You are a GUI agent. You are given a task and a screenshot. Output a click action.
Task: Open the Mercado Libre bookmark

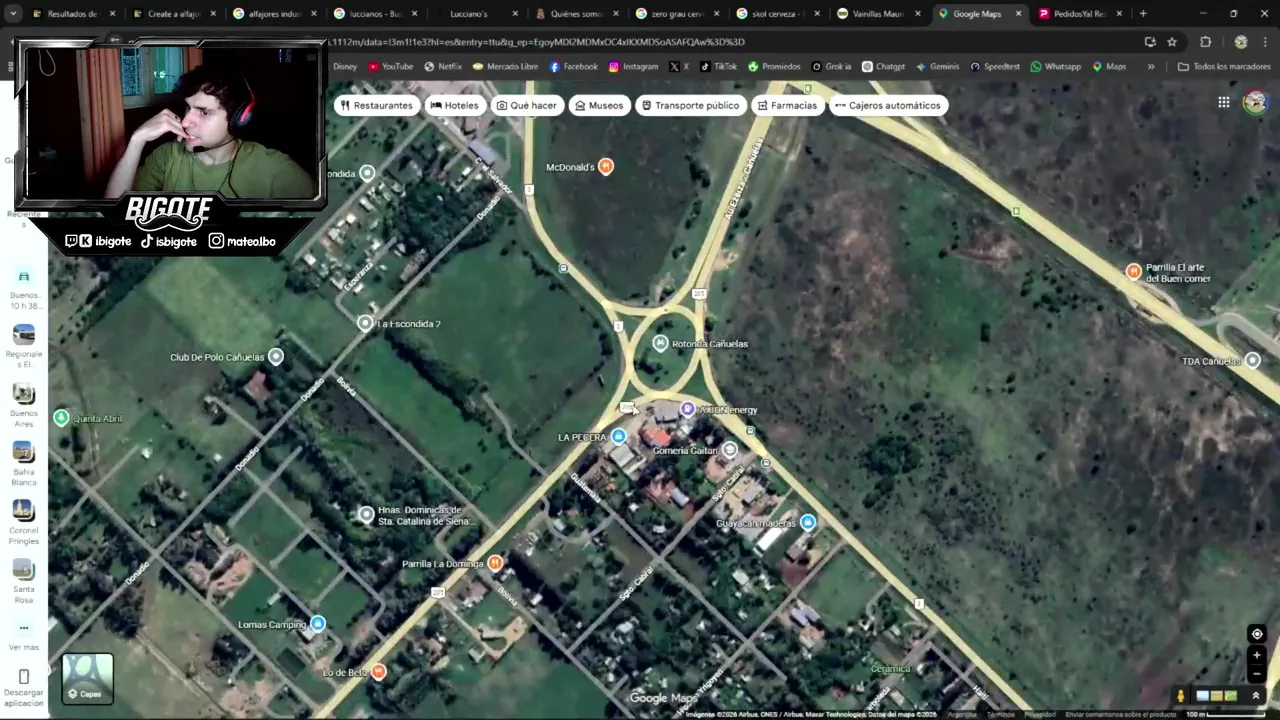pyautogui.click(x=506, y=67)
